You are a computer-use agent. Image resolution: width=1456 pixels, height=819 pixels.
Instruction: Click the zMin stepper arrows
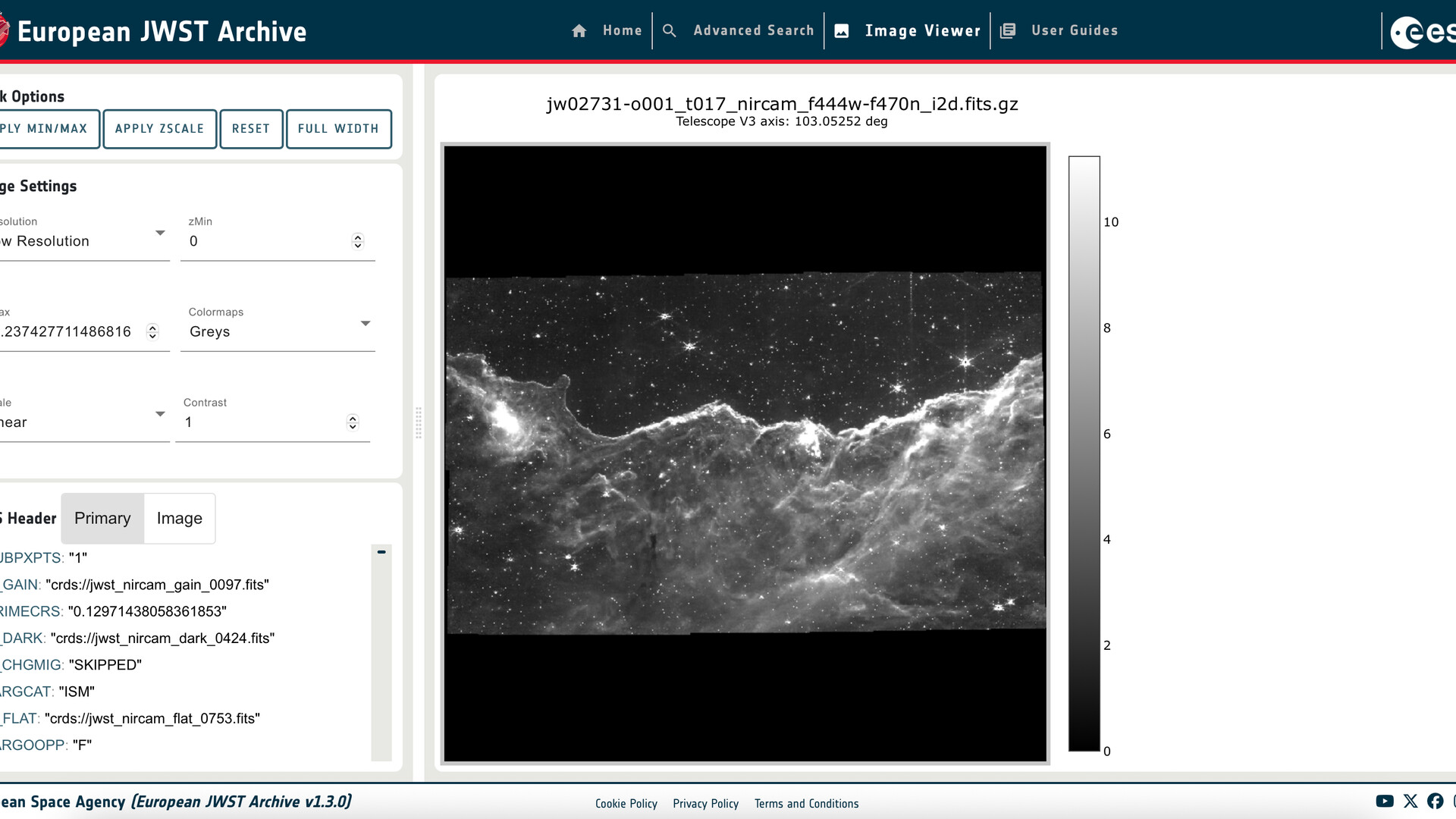point(358,241)
